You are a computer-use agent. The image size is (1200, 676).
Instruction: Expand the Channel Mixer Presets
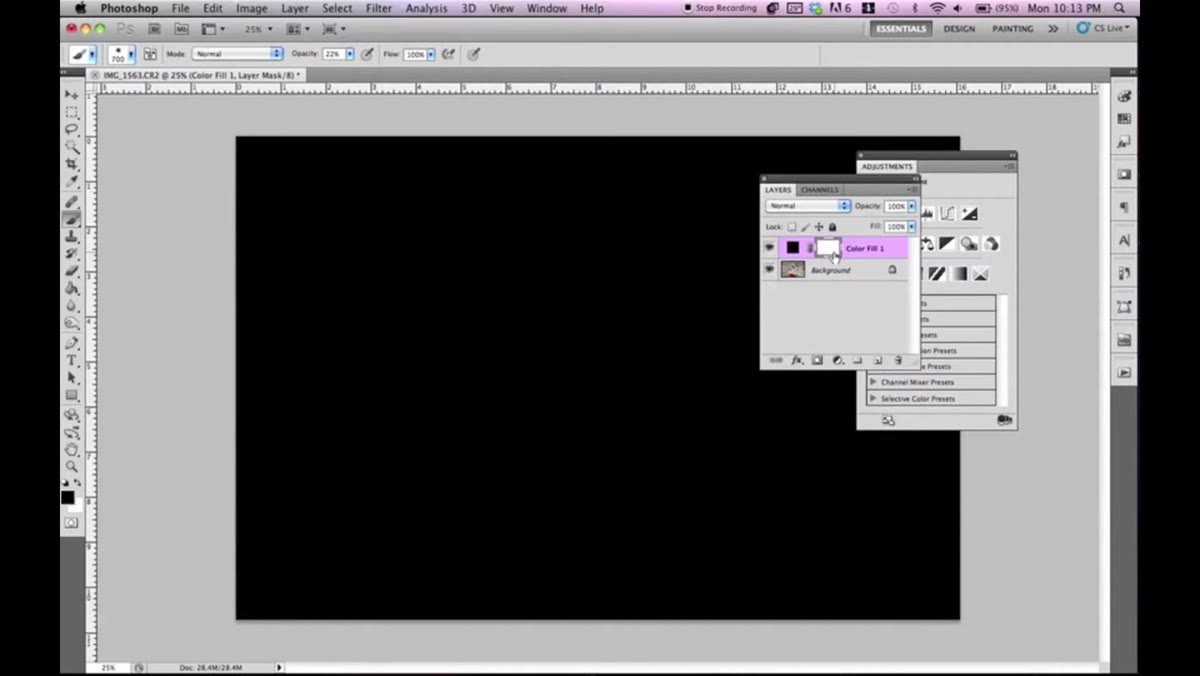pyautogui.click(x=873, y=382)
